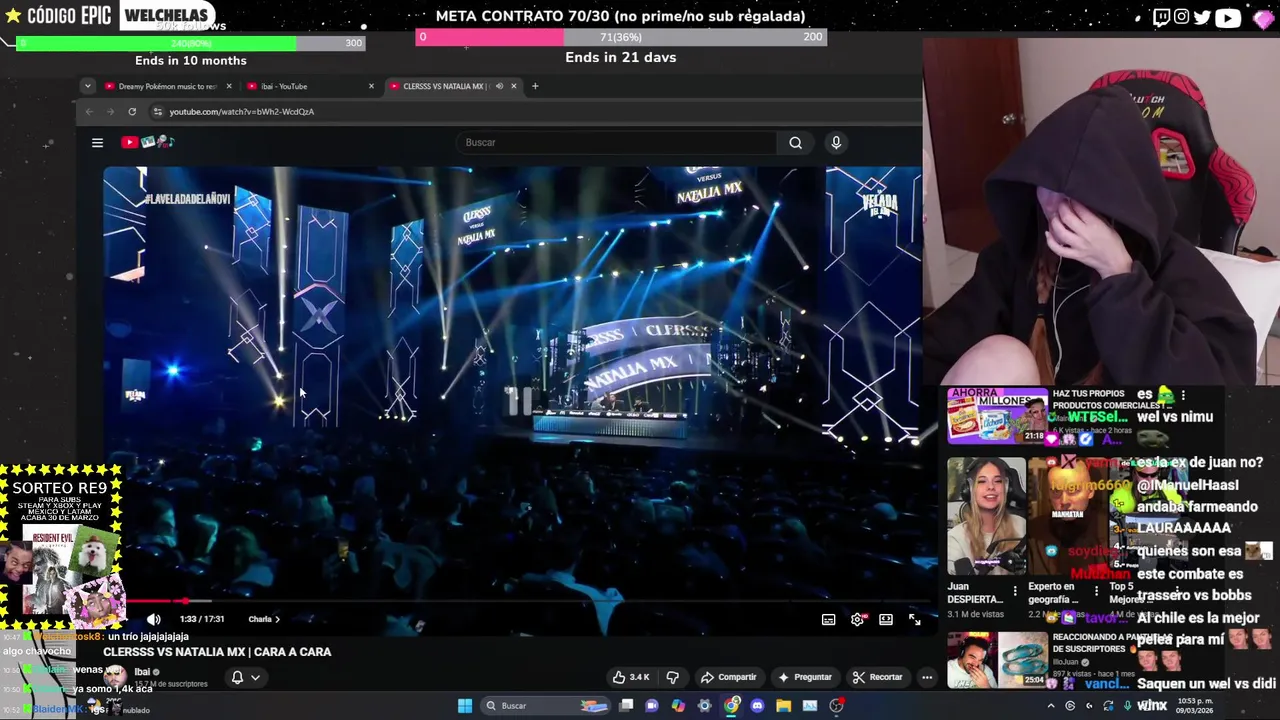Close the Dreamy Pokémon music tab
This screenshot has height=720, width=1280.
click(229, 86)
